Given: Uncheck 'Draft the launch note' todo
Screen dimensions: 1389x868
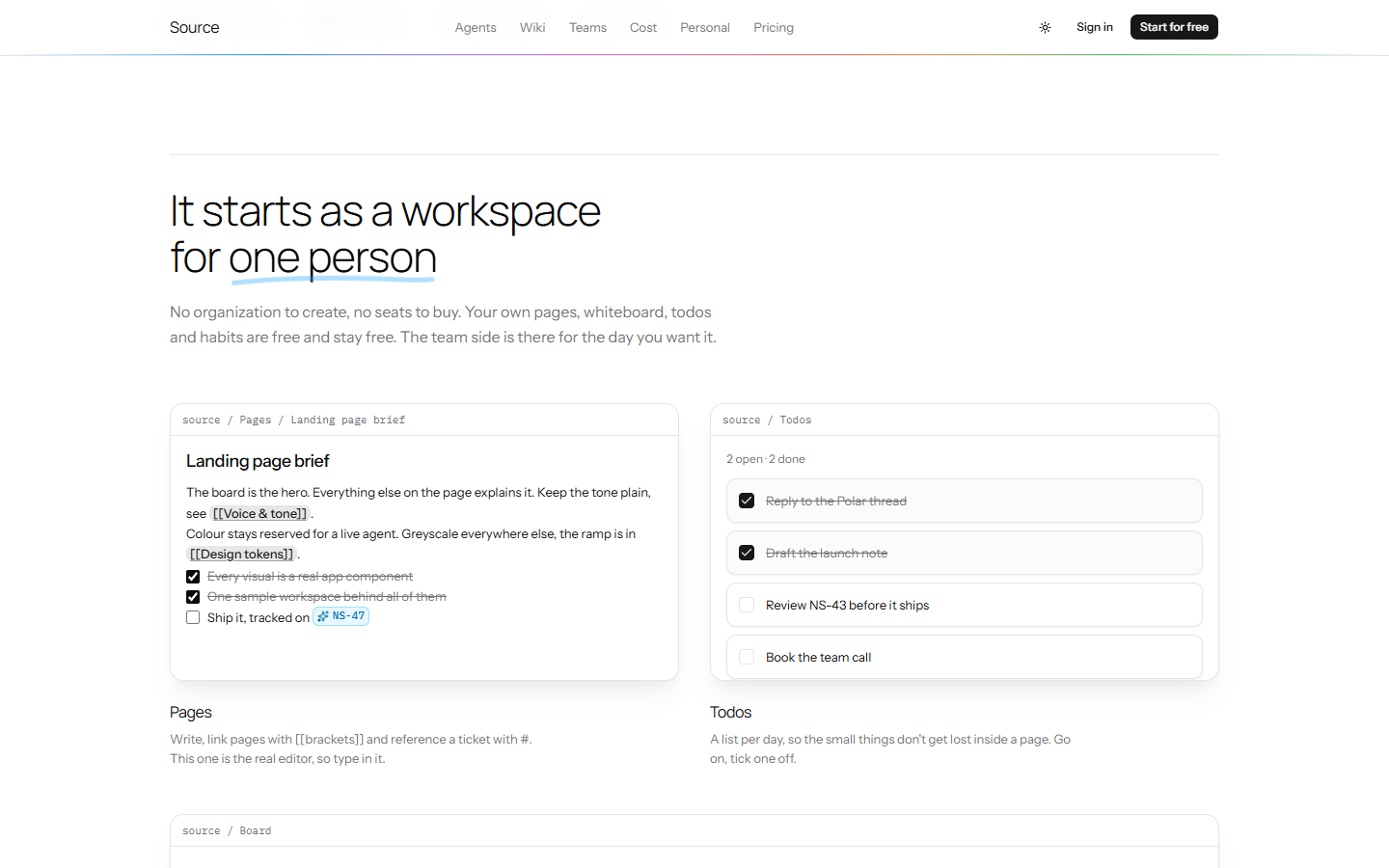Looking at the screenshot, I should click(x=747, y=553).
